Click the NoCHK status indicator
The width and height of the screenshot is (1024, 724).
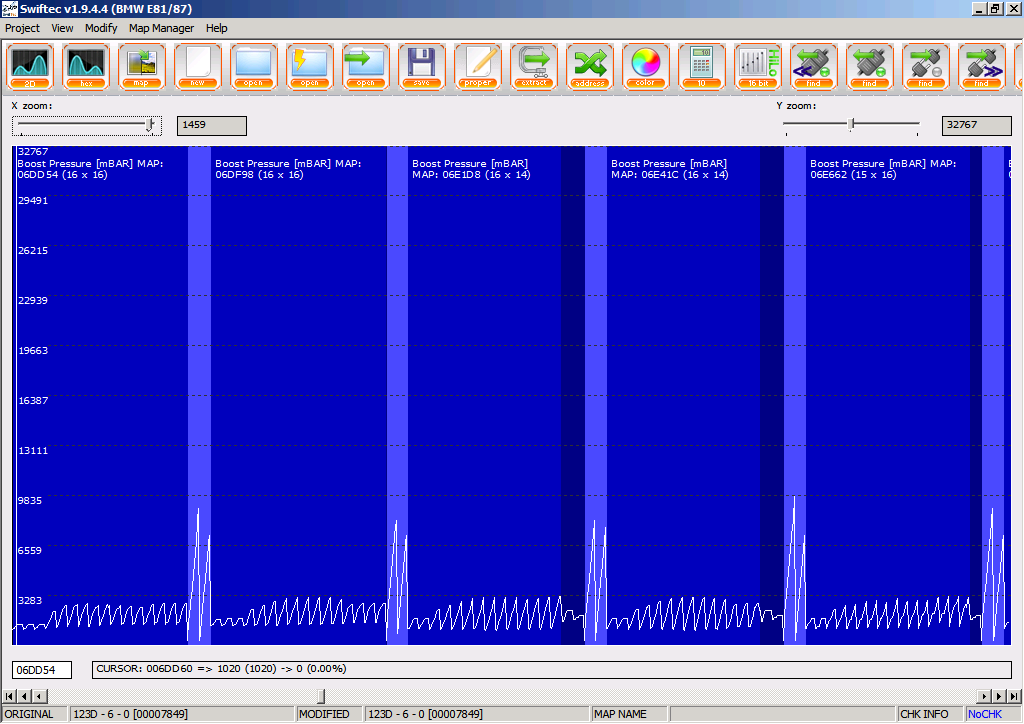[993, 714]
